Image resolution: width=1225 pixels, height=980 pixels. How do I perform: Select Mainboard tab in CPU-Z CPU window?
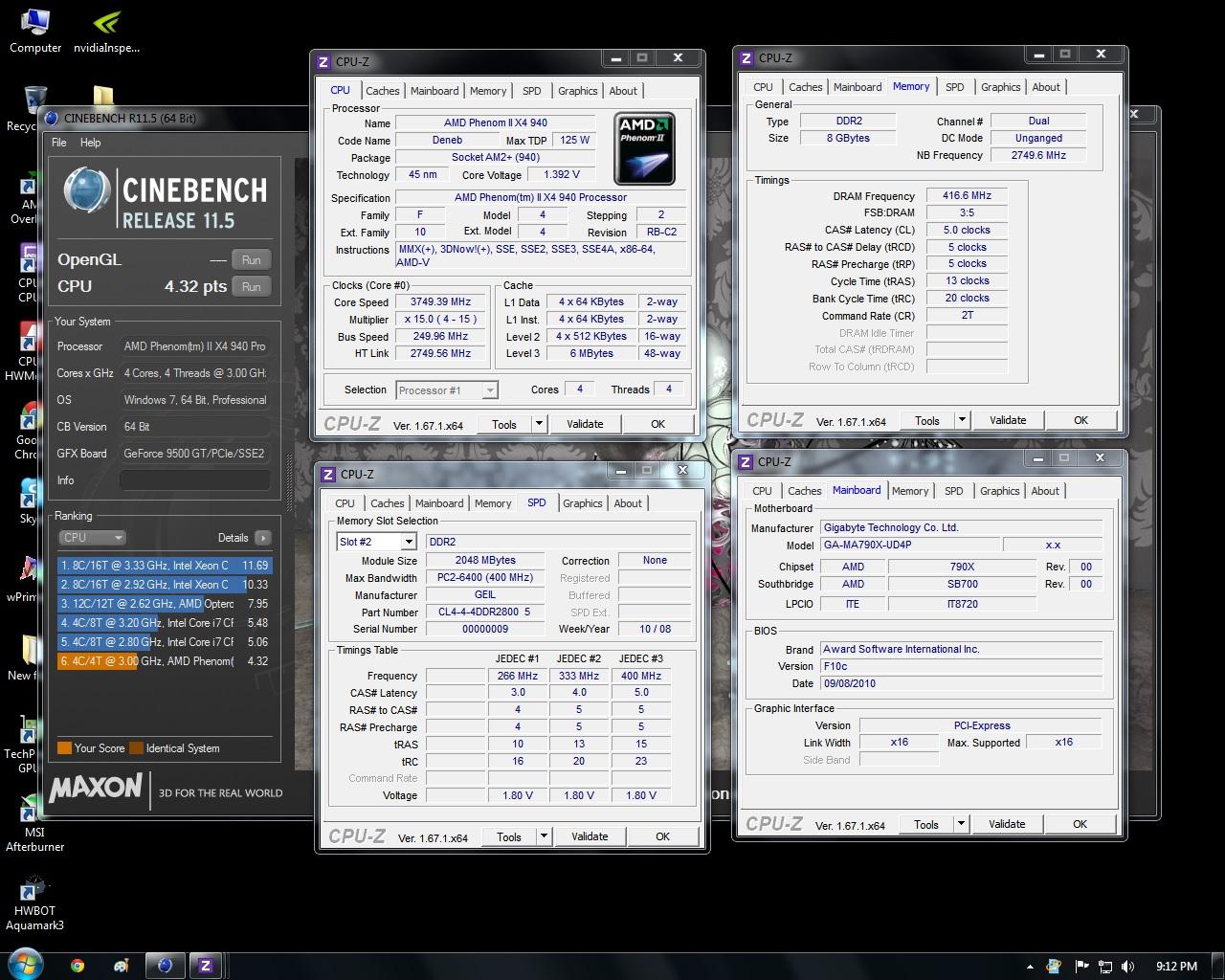[x=434, y=91]
